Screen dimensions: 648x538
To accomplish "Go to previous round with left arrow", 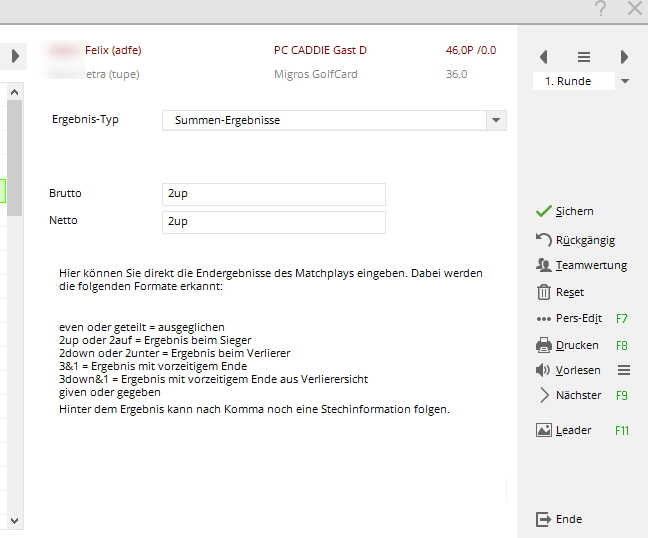I will click(544, 57).
